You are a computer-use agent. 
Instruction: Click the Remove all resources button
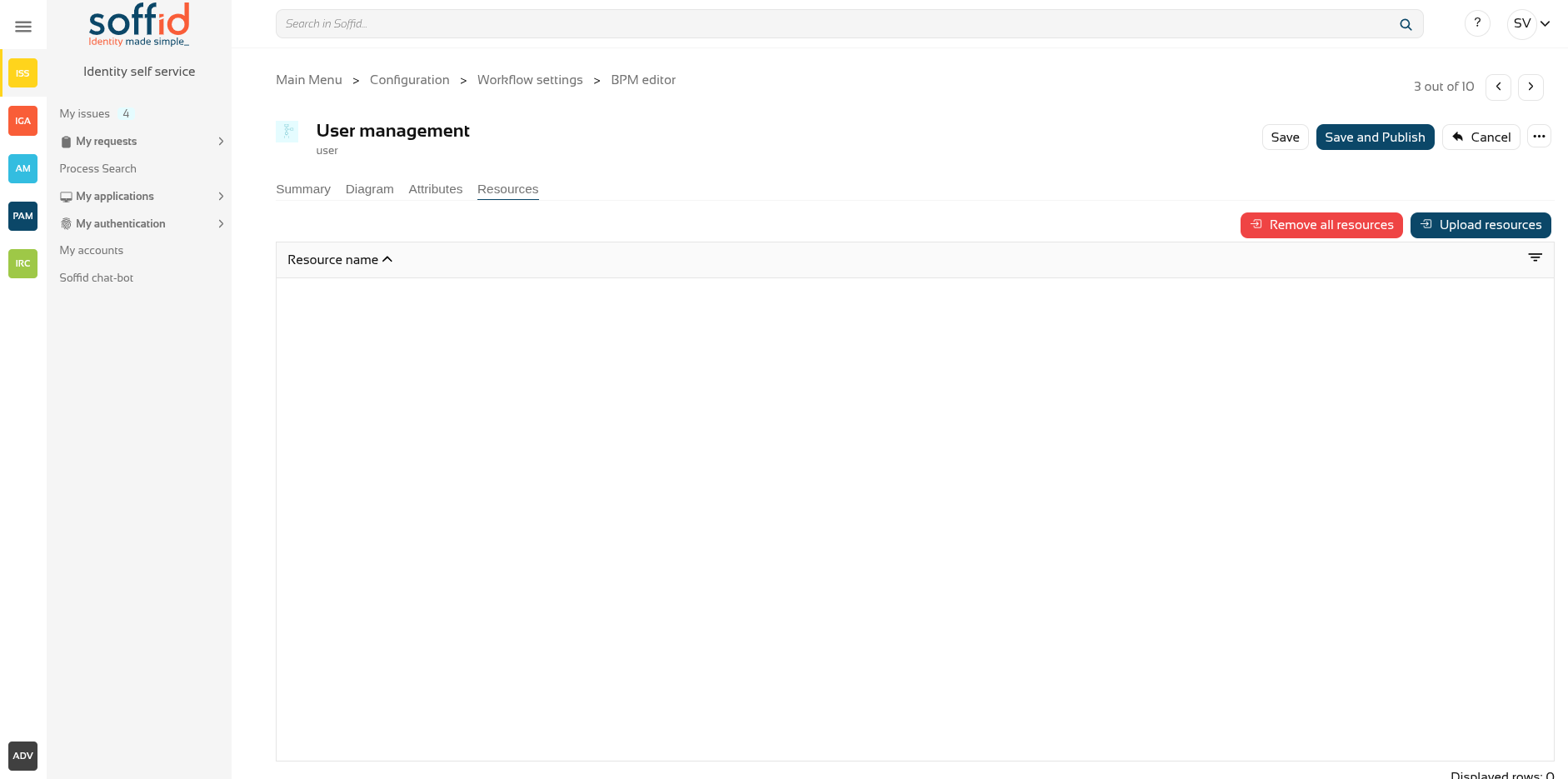1321,225
